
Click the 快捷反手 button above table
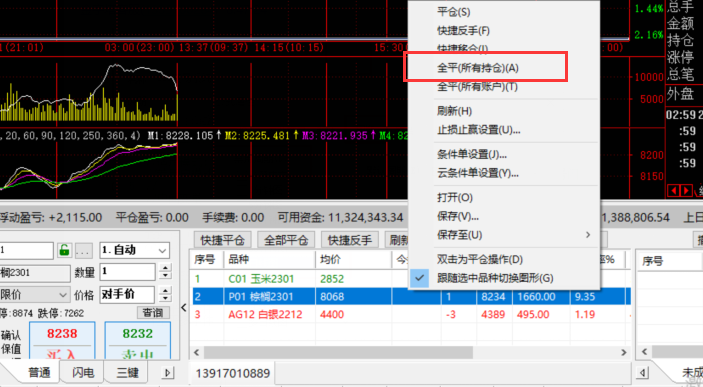pyautogui.click(x=350, y=240)
